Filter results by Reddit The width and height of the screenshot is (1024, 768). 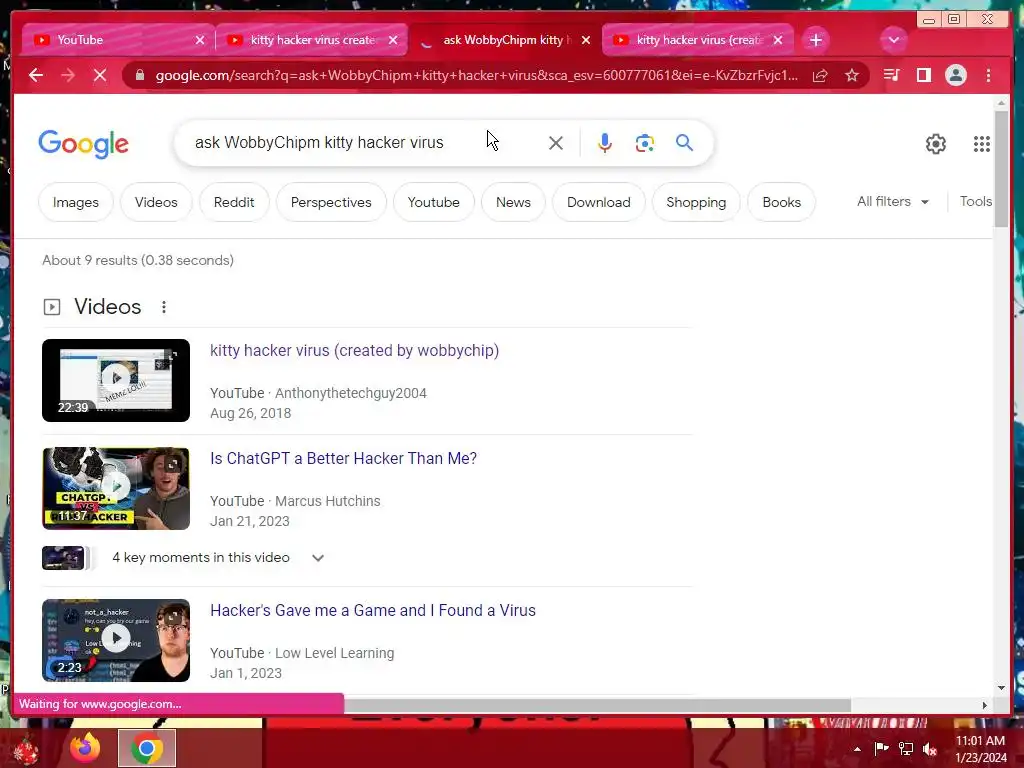click(234, 202)
